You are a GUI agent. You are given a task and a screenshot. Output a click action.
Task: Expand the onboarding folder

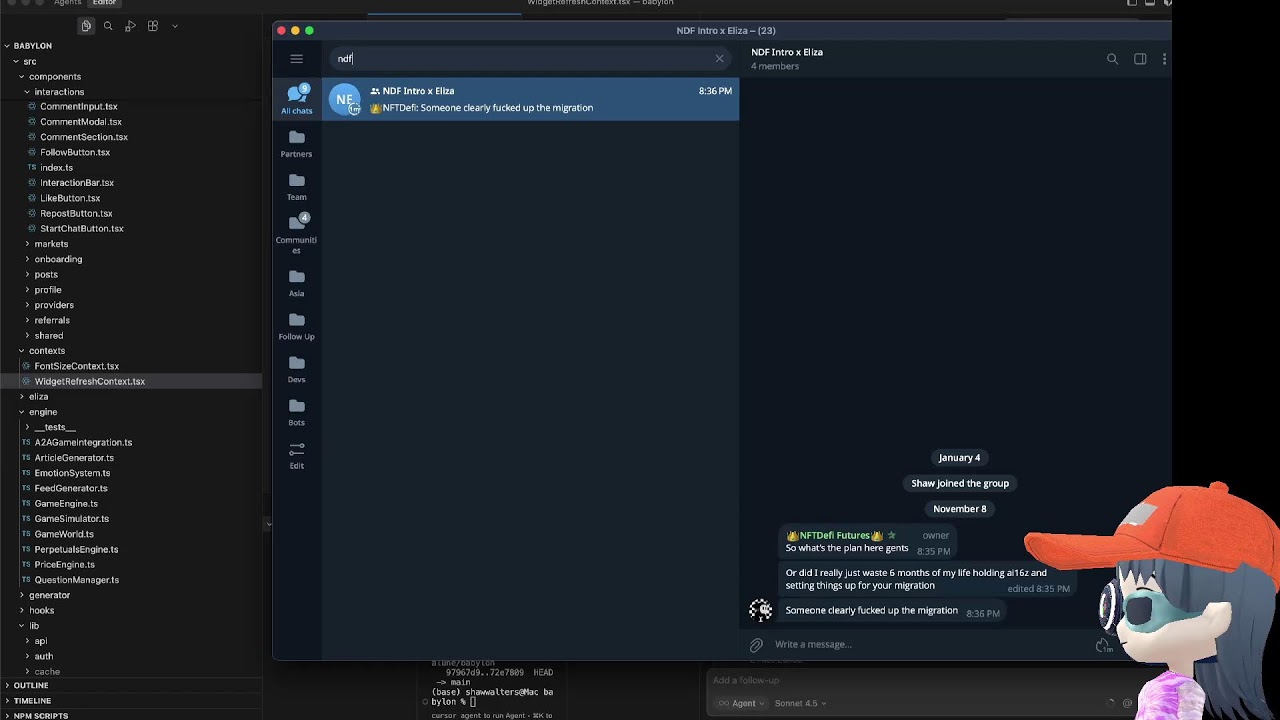click(58, 259)
